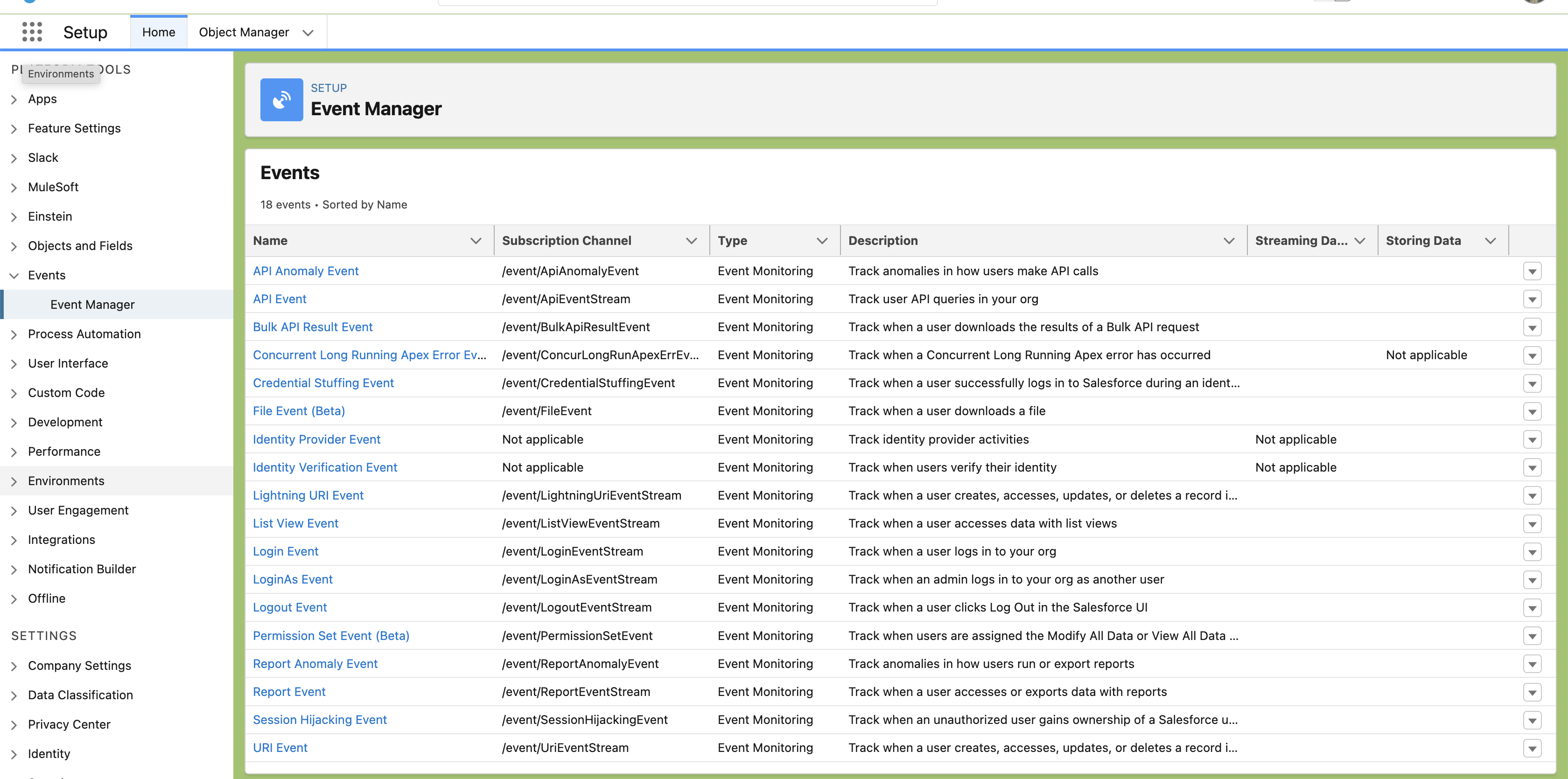The height and width of the screenshot is (779, 1568).
Task: Open row actions for Report Event
Action: point(1532,692)
